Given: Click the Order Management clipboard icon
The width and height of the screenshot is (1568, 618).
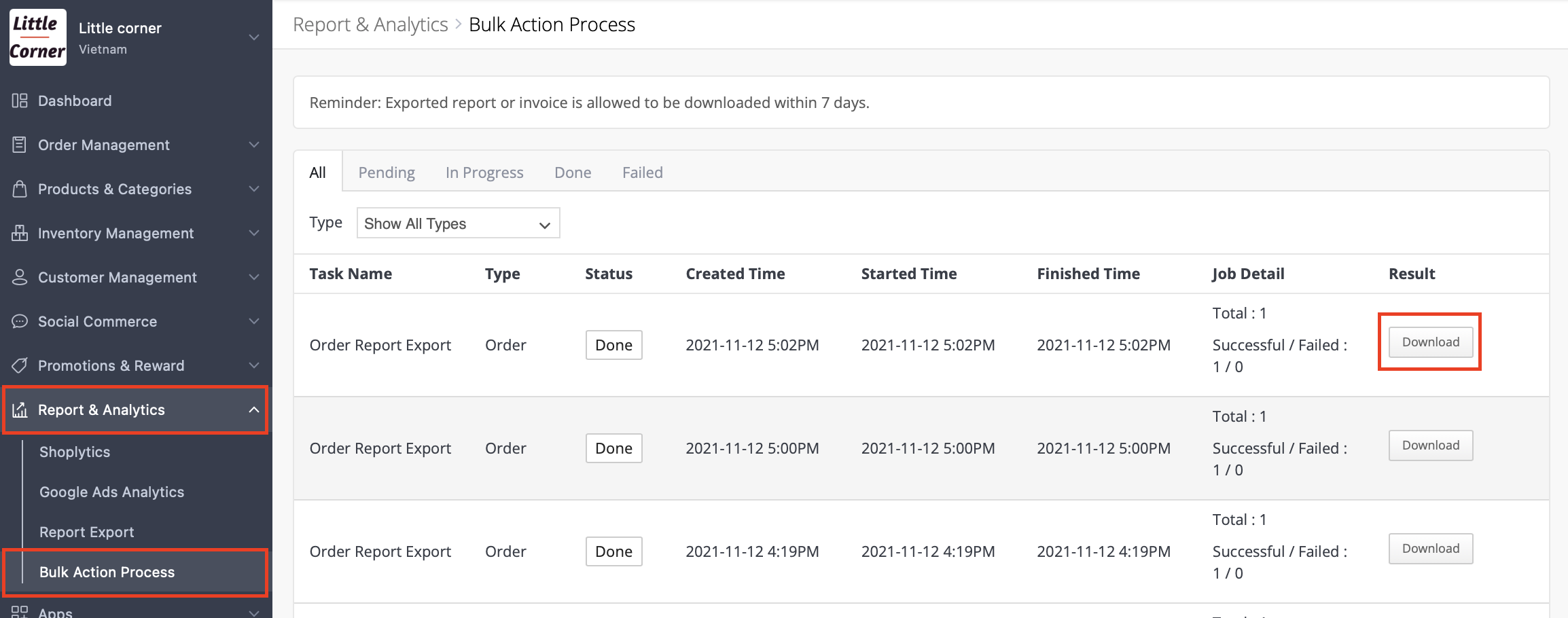Looking at the screenshot, I should (20, 145).
